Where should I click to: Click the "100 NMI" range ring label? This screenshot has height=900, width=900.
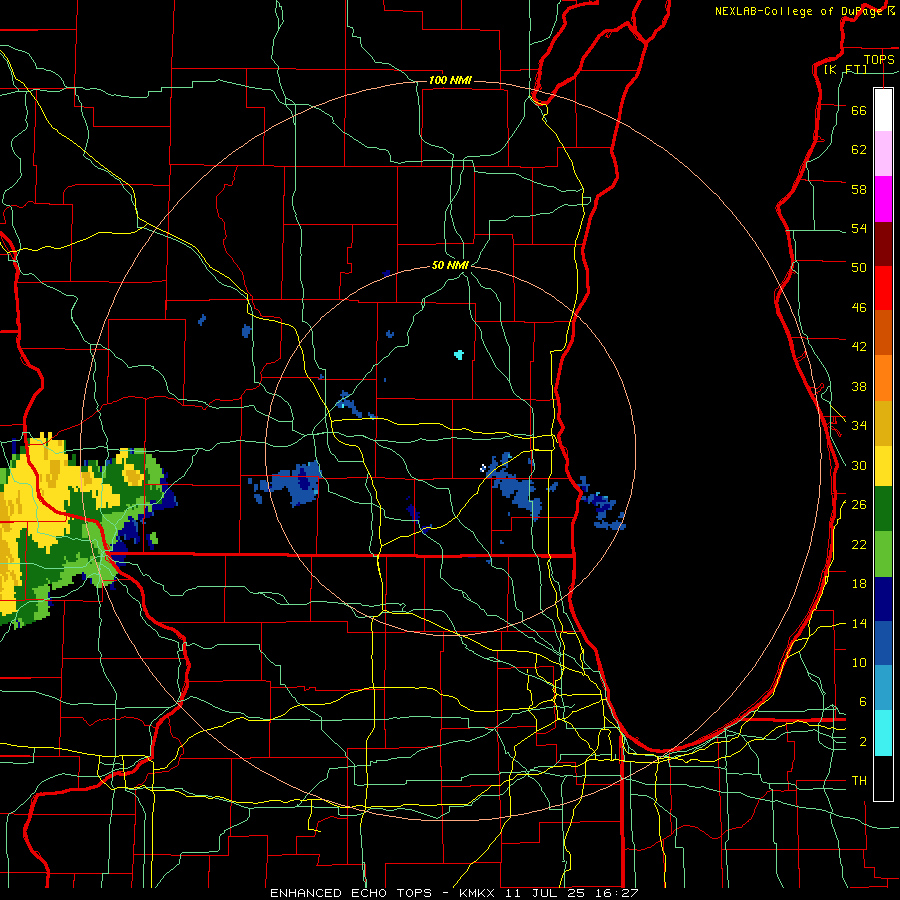(x=450, y=80)
